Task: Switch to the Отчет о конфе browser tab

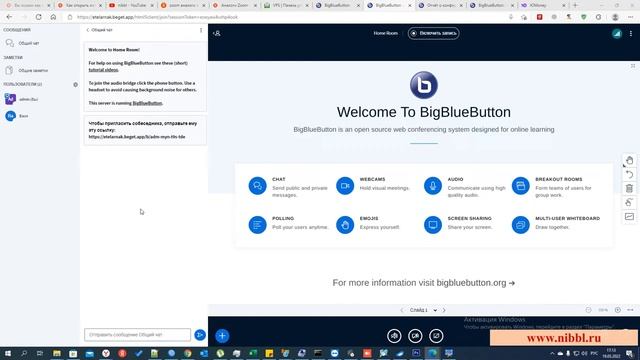Action: click(441, 6)
